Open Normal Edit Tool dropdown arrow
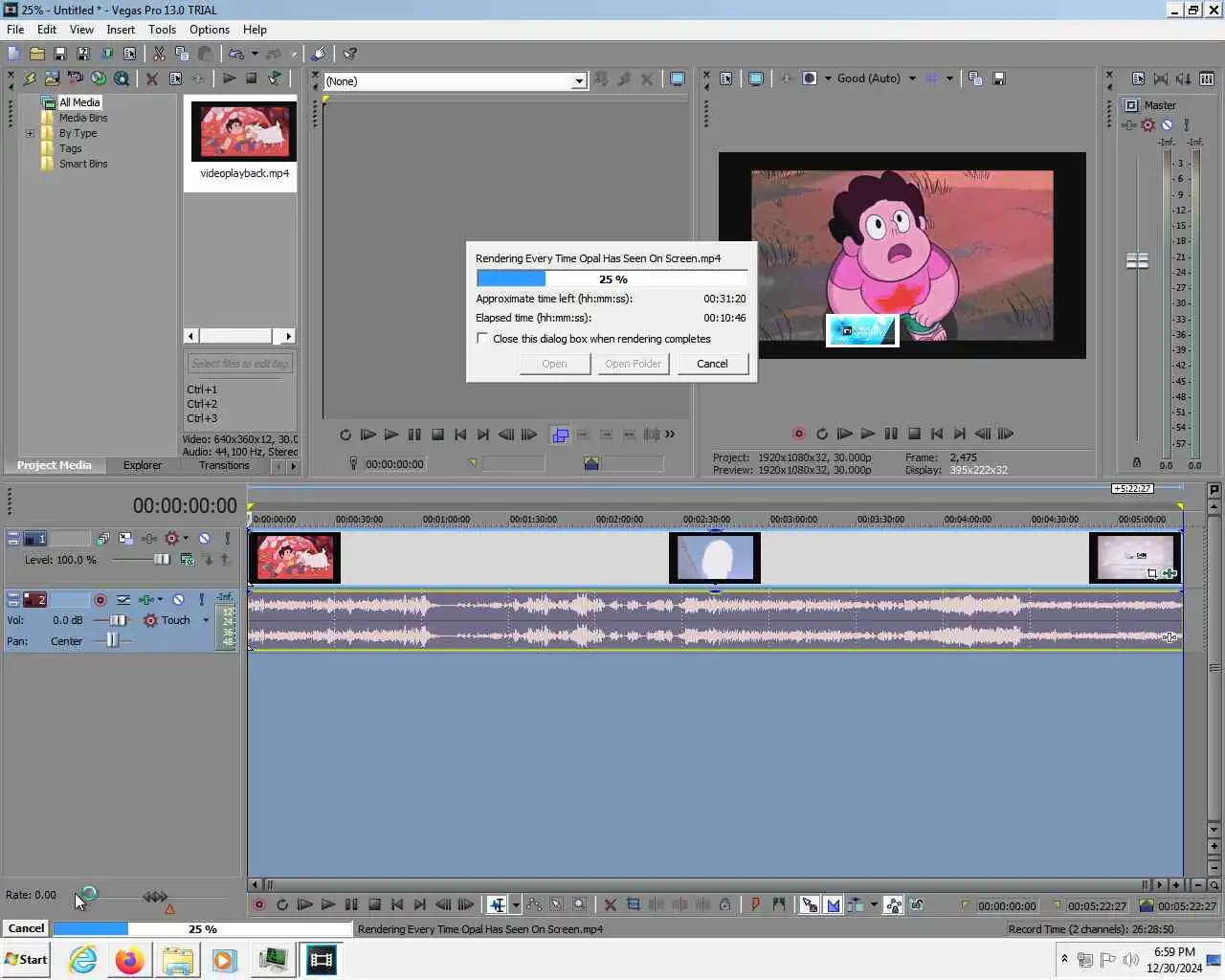The width and height of the screenshot is (1225, 980). (516, 904)
